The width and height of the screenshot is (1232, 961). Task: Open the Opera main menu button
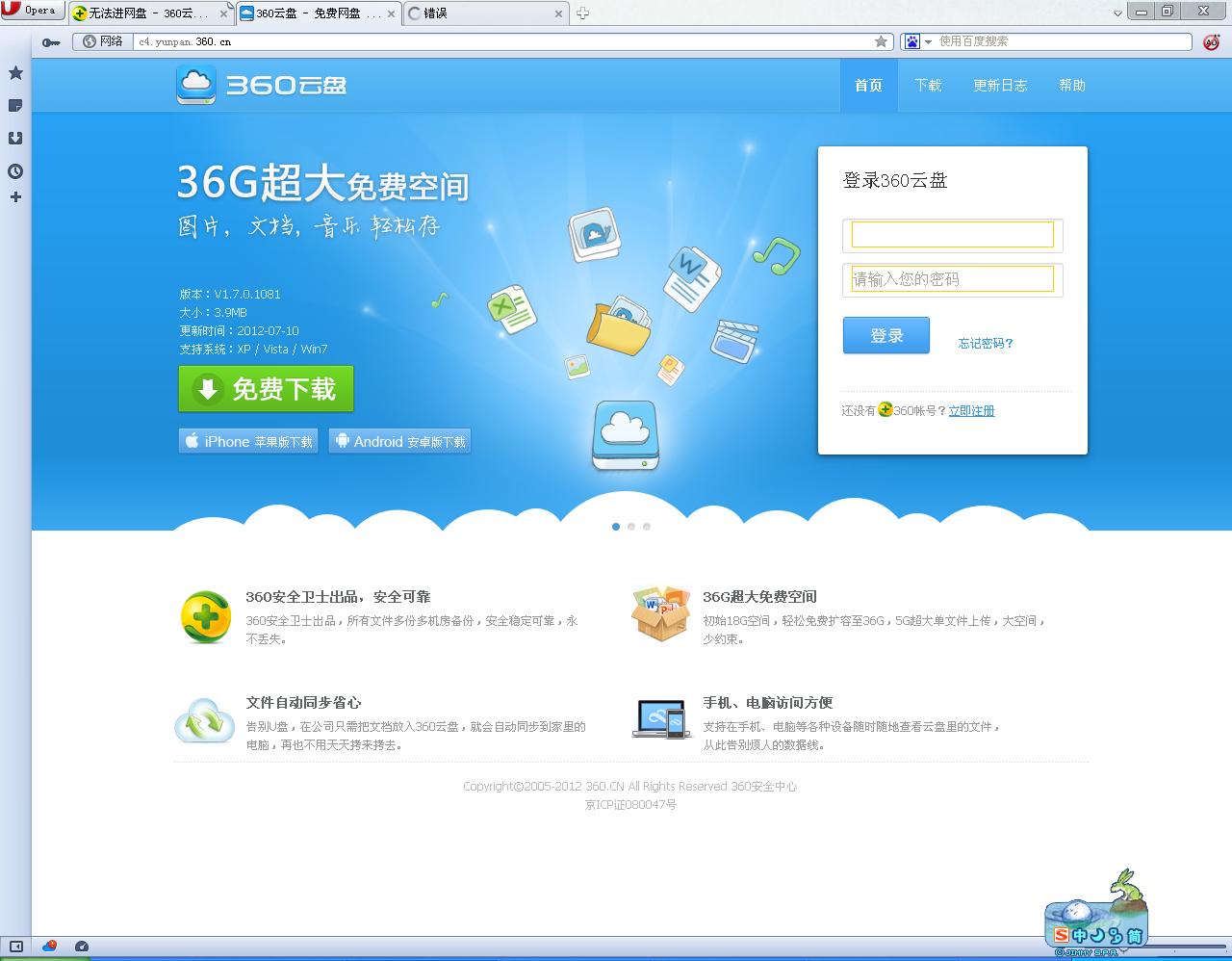[31, 11]
